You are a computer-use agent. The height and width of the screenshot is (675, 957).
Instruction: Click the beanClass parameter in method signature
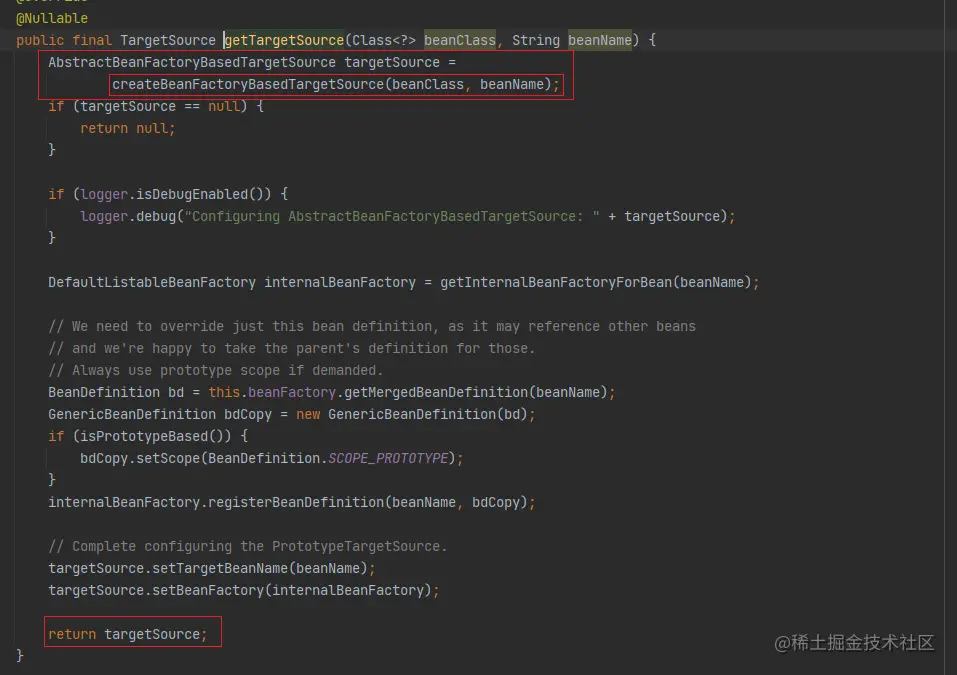tap(460, 40)
